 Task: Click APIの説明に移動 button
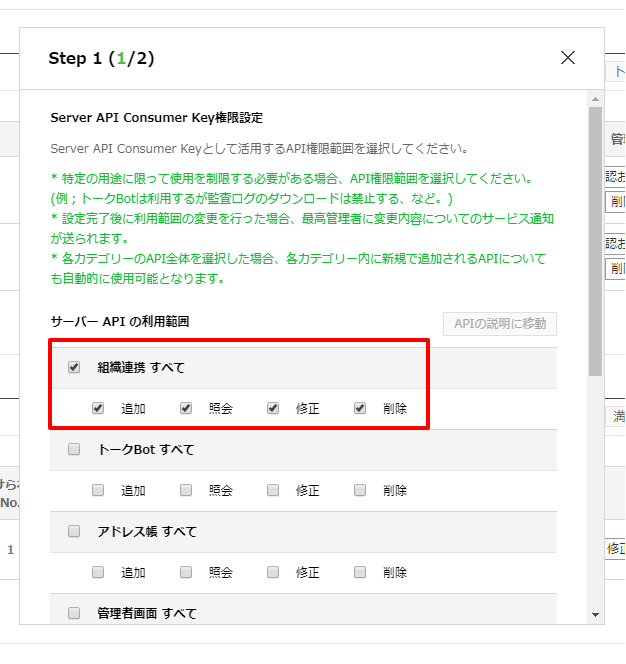point(500,324)
